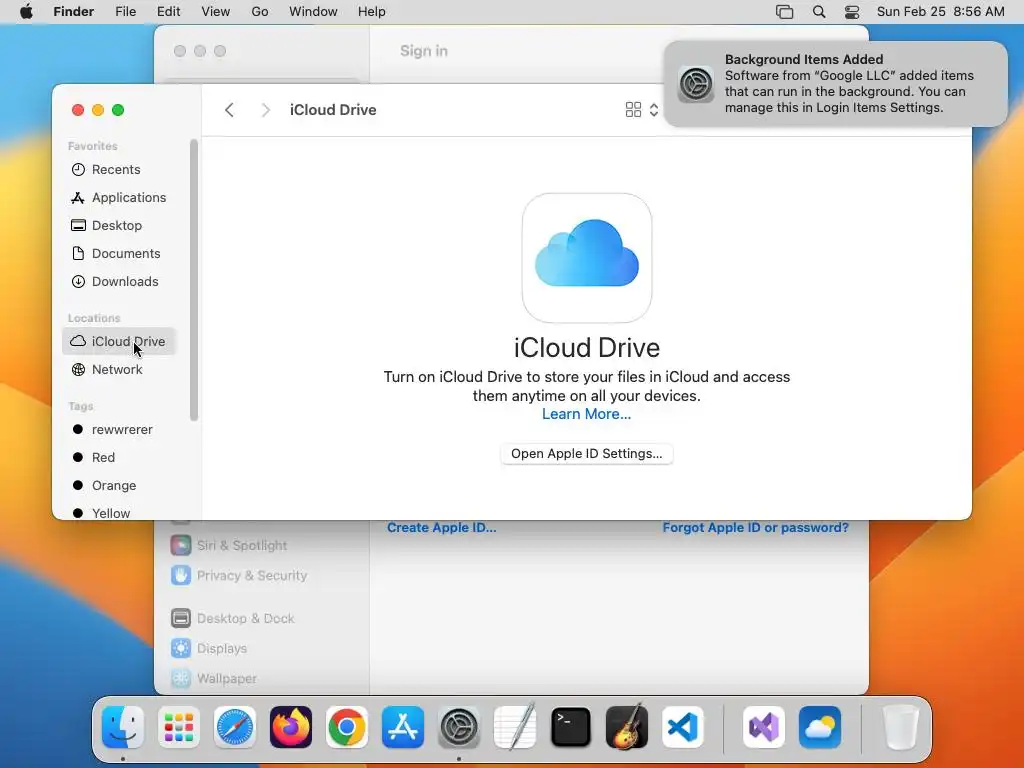Follow the Learn More... link

tap(586, 414)
